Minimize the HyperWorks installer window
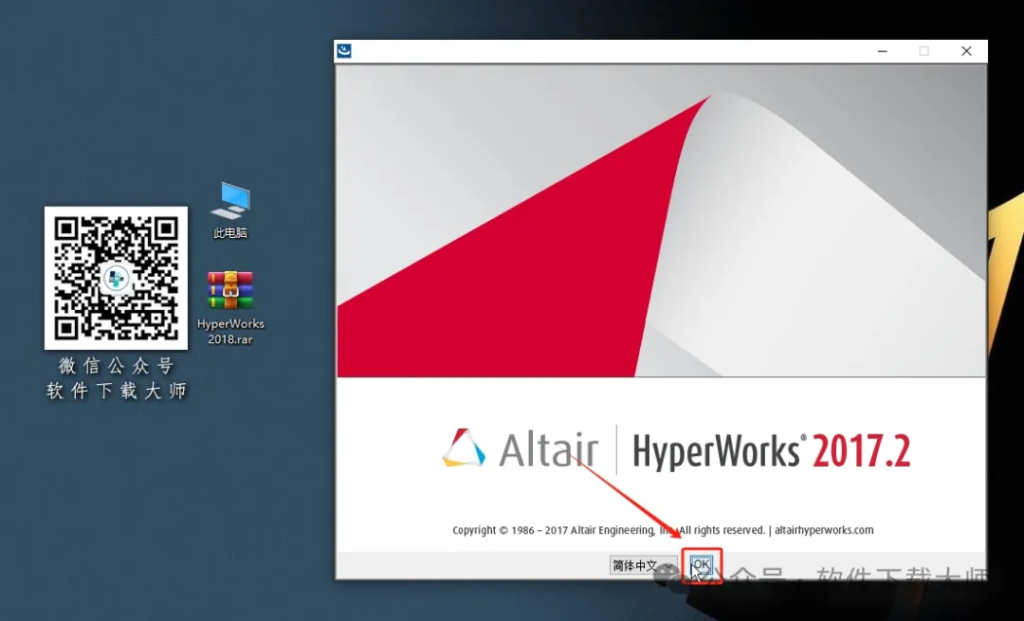This screenshot has width=1024, height=621. pos(882,50)
